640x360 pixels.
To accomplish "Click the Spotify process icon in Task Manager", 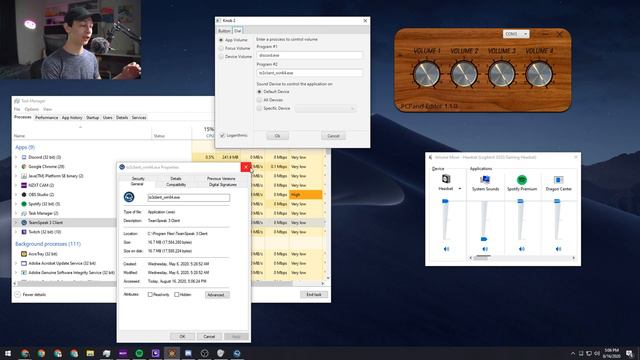I will coord(24,204).
